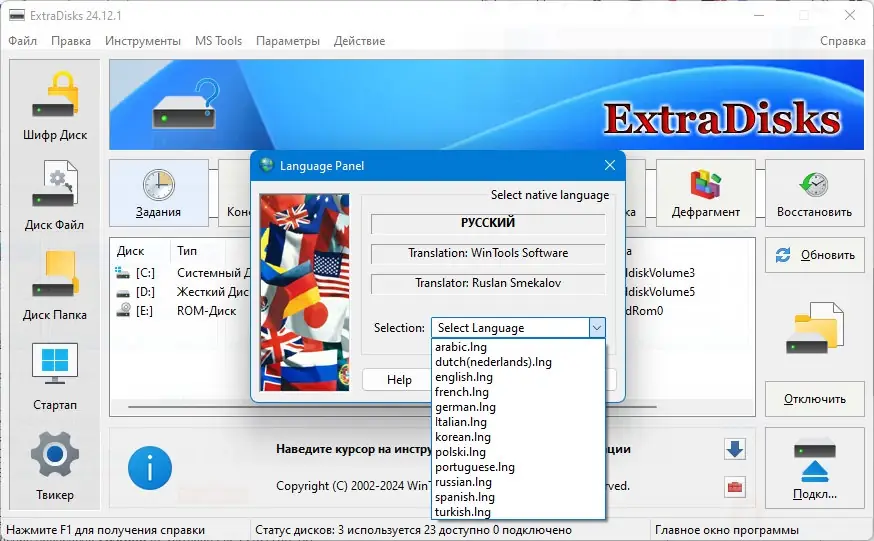Image resolution: width=874 pixels, height=541 pixels.
Task: Click the Подкл... mount disk button
Action: [814, 467]
